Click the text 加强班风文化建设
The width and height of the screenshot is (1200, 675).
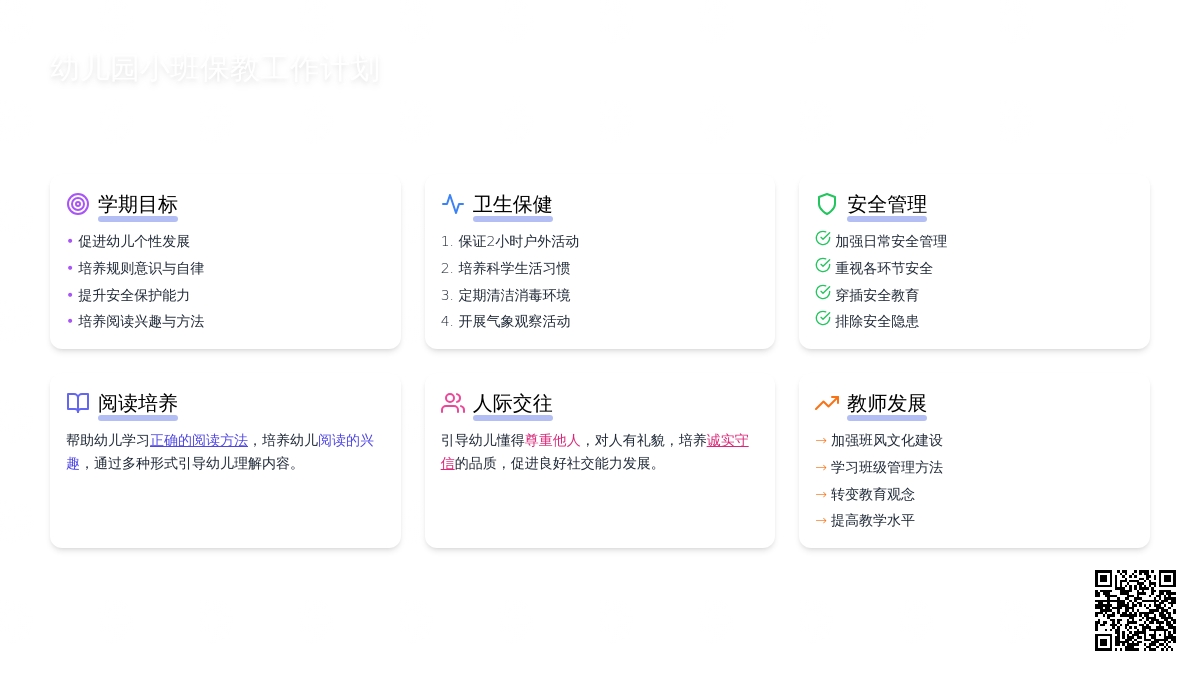887,441
